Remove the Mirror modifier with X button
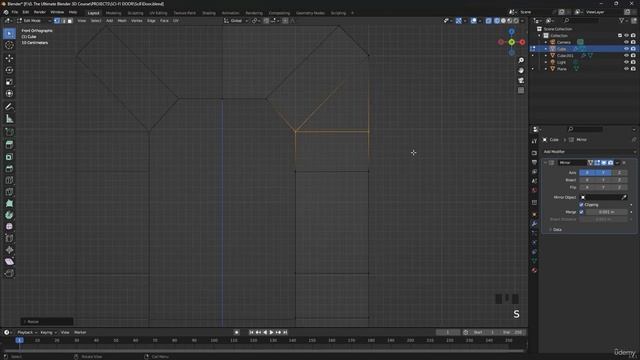 [x=624, y=163]
